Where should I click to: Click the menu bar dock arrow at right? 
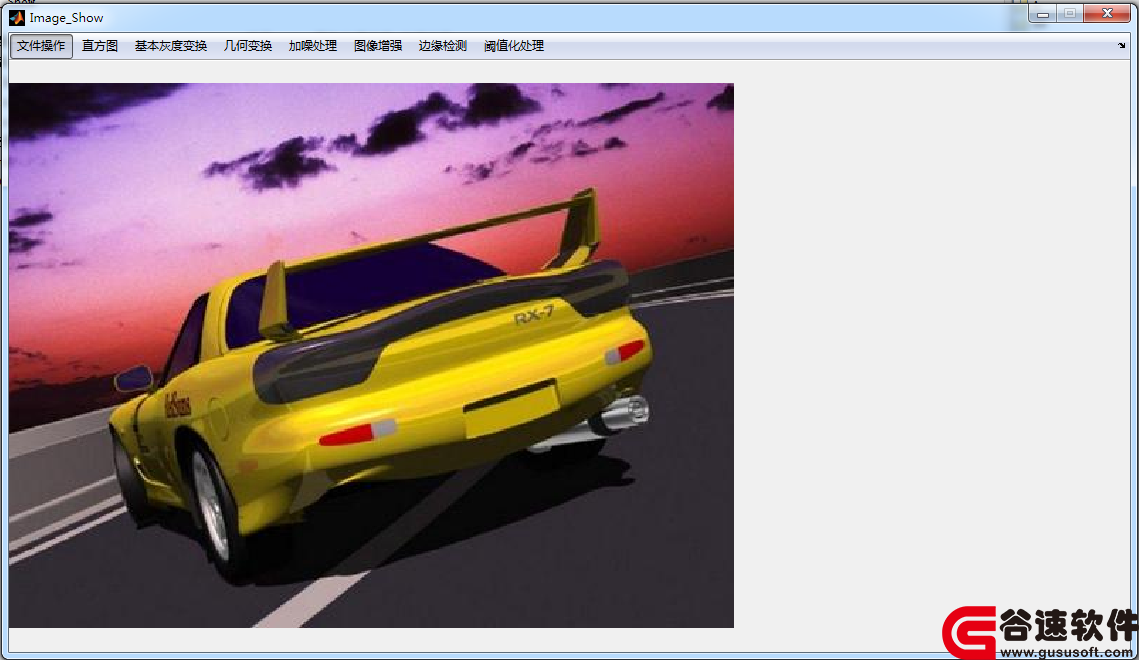(1122, 46)
